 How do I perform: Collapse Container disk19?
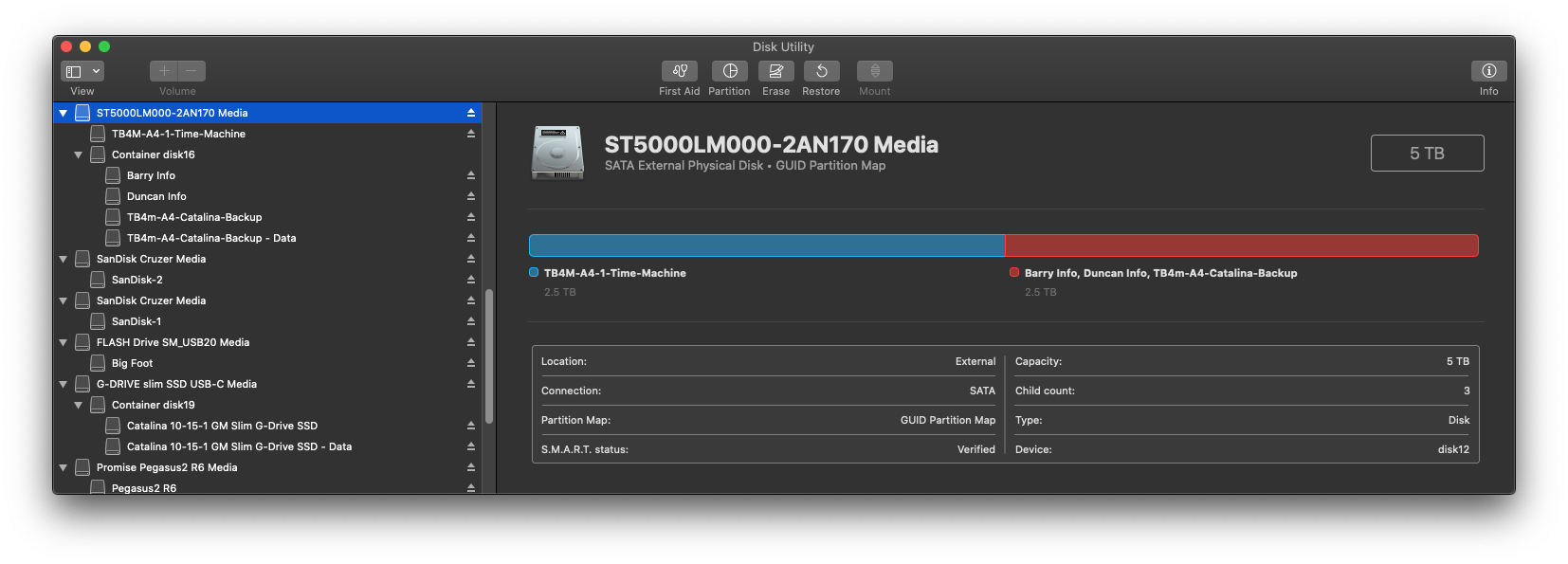tap(79, 405)
